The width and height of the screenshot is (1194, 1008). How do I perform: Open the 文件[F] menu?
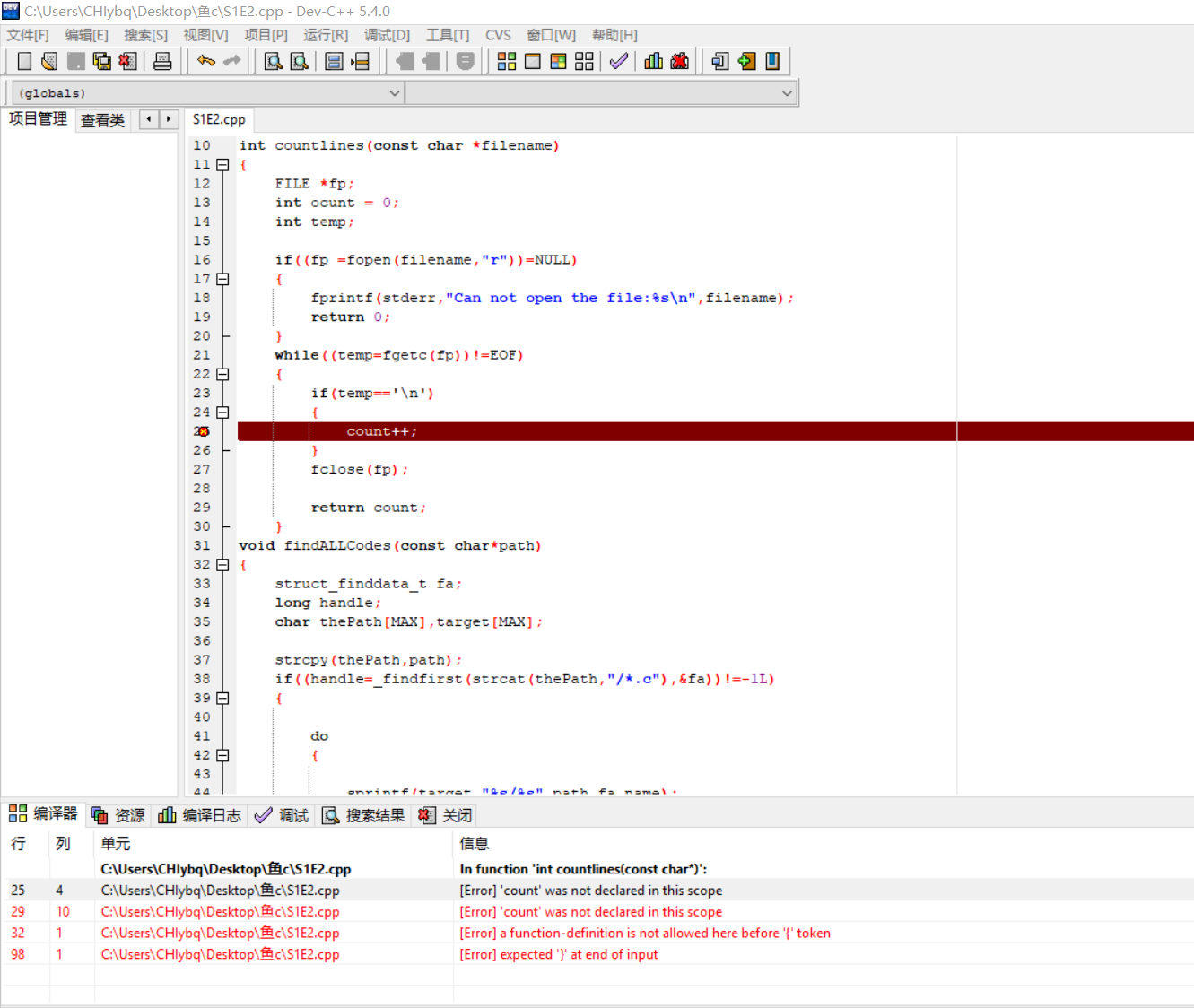coord(28,35)
